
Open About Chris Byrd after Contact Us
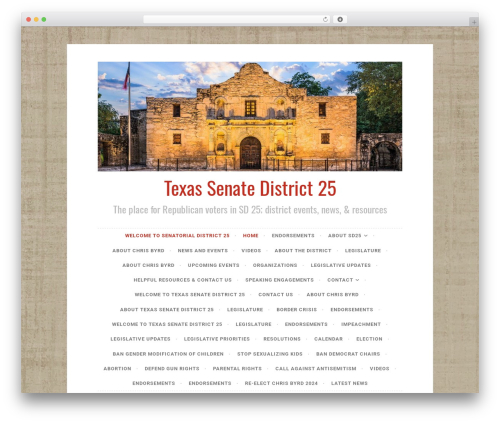click(332, 294)
